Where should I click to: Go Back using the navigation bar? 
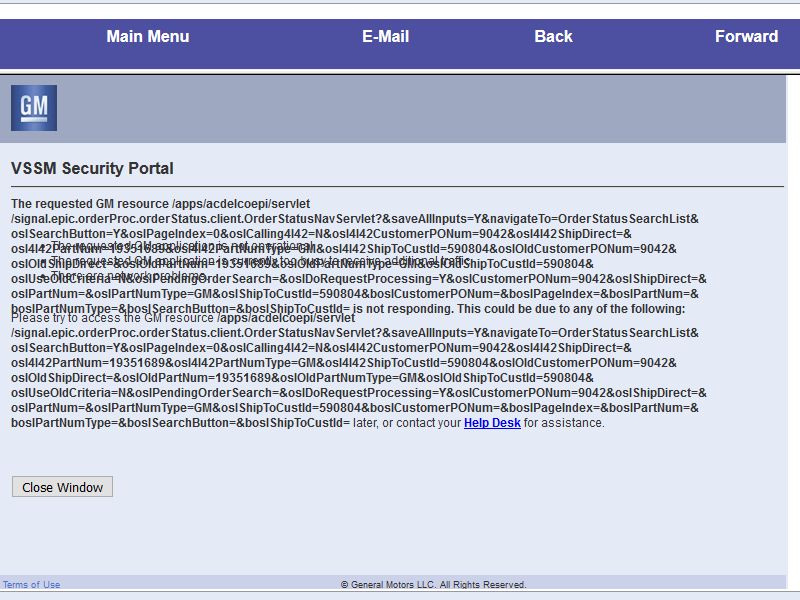554,37
